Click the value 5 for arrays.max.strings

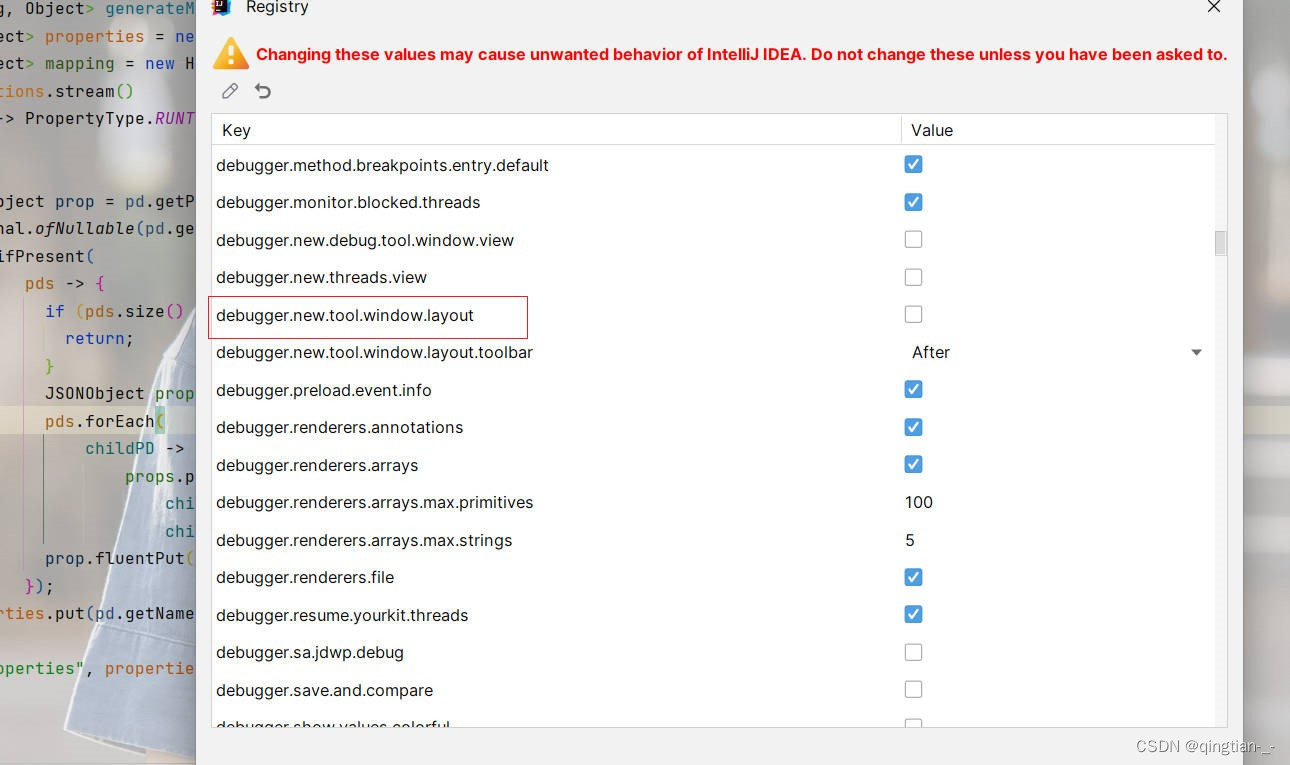coord(910,540)
